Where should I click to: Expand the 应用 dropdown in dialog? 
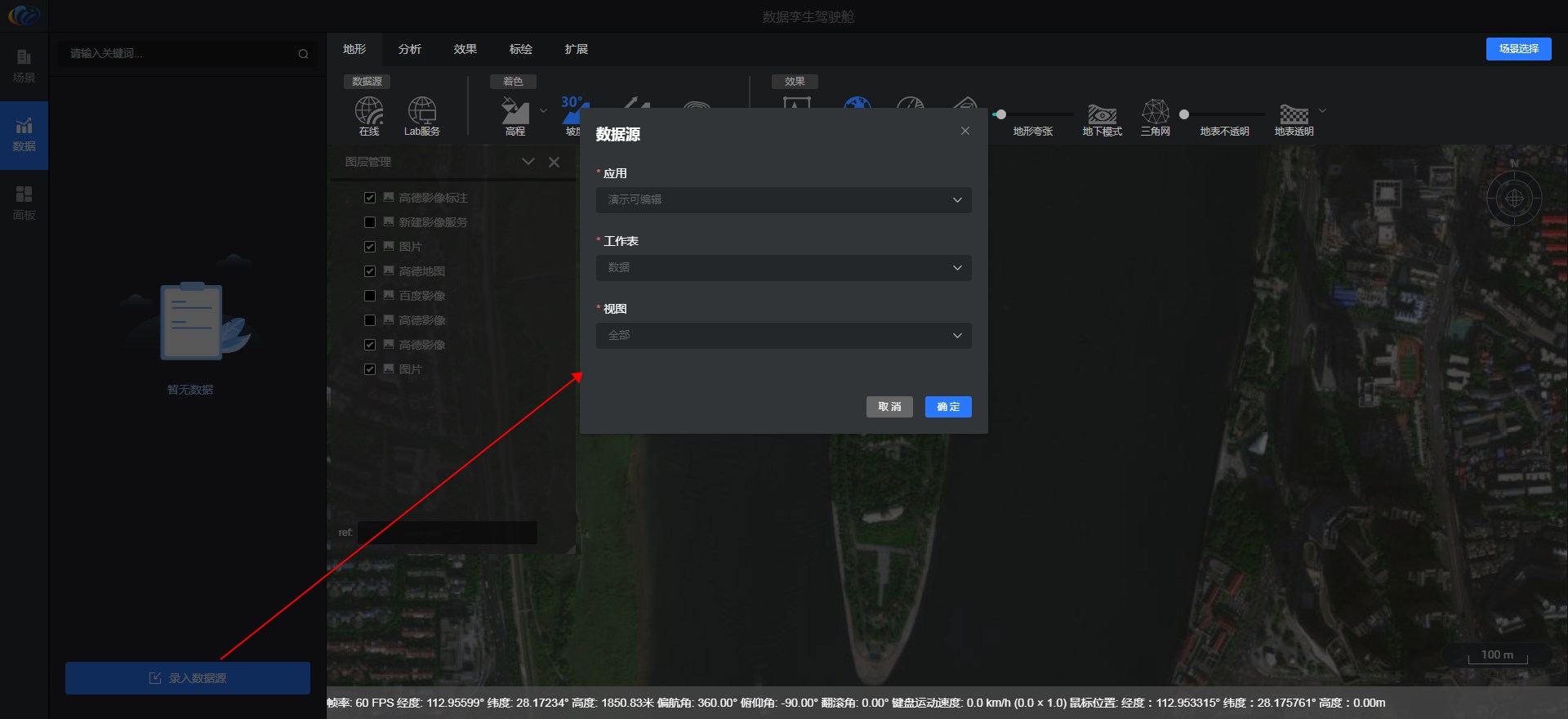click(x=783, y=200)
